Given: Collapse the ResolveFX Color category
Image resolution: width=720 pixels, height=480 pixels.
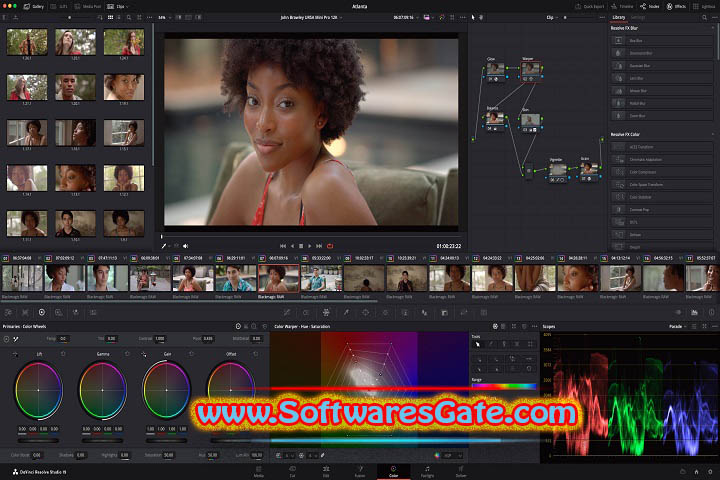Looking at the screenshot, I should tap(713, 135).
